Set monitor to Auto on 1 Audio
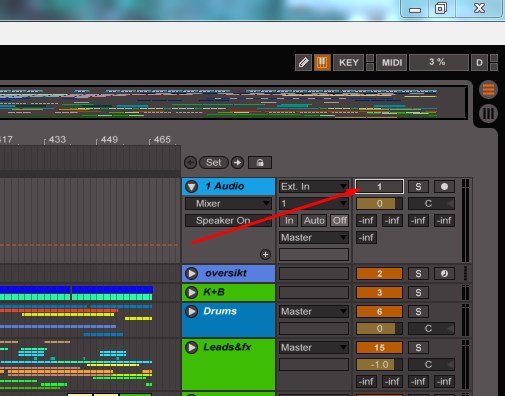Screen dimensions: 505x396 pos(314,220)
